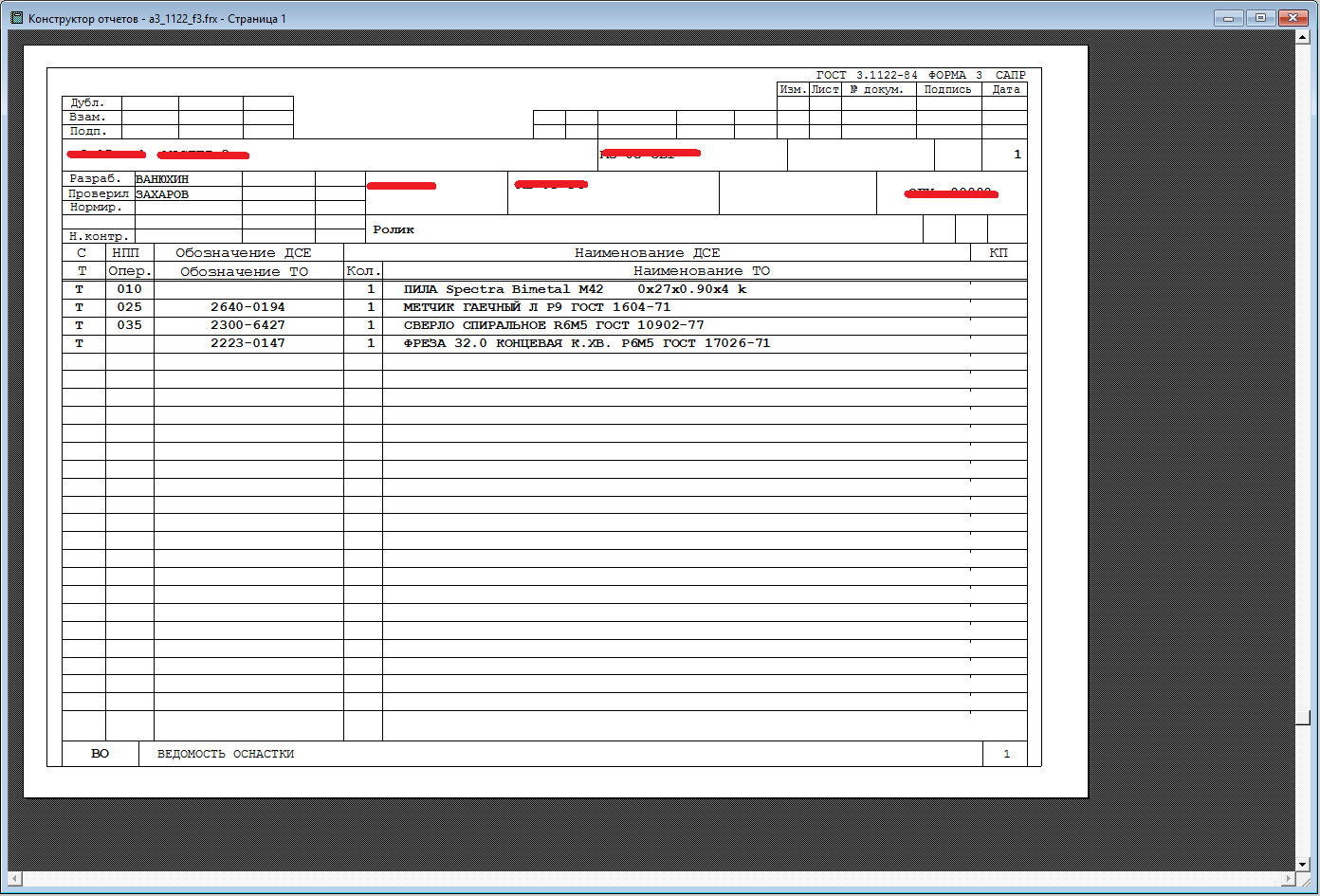Click the vertical scrollbar up arrow
Screen dimensions: 1320x896
(1302, 37)
